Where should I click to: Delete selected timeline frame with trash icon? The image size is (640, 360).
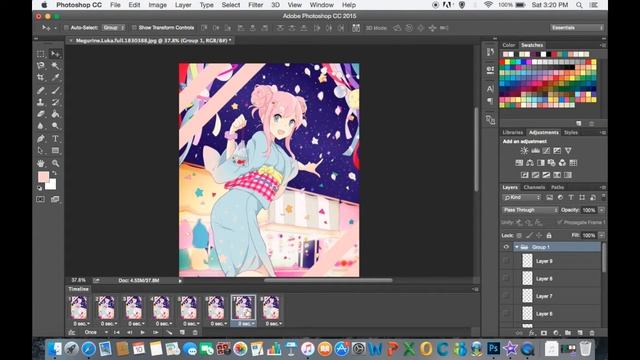195,332
